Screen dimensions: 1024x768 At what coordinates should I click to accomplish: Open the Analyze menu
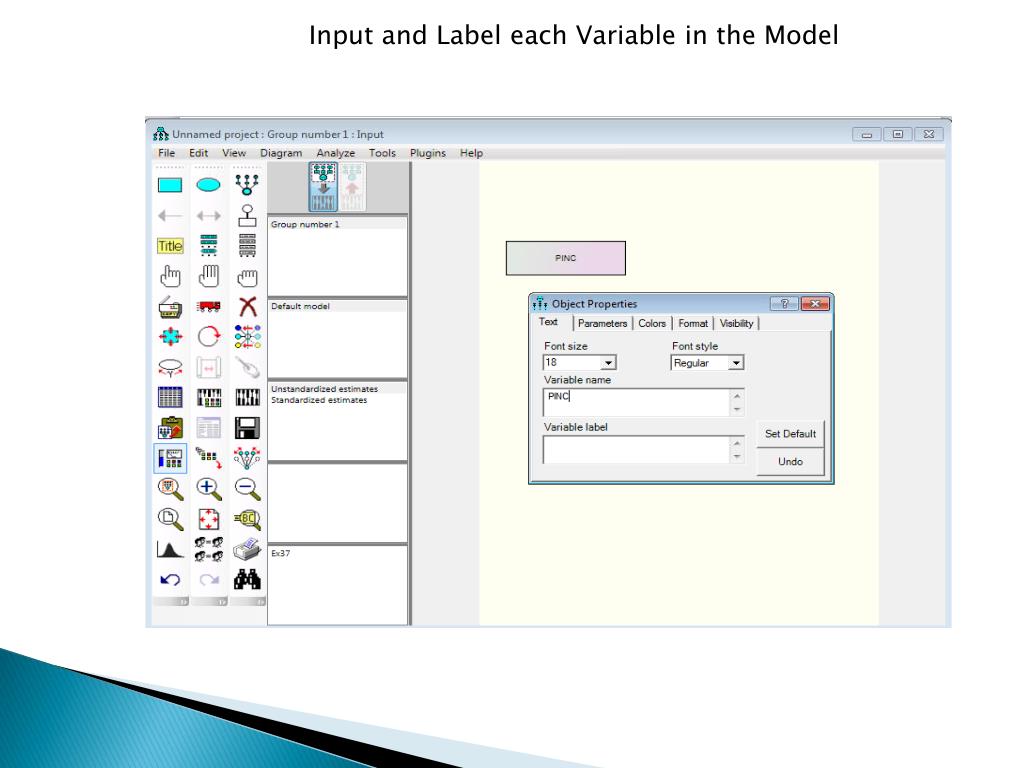point(336,153)
